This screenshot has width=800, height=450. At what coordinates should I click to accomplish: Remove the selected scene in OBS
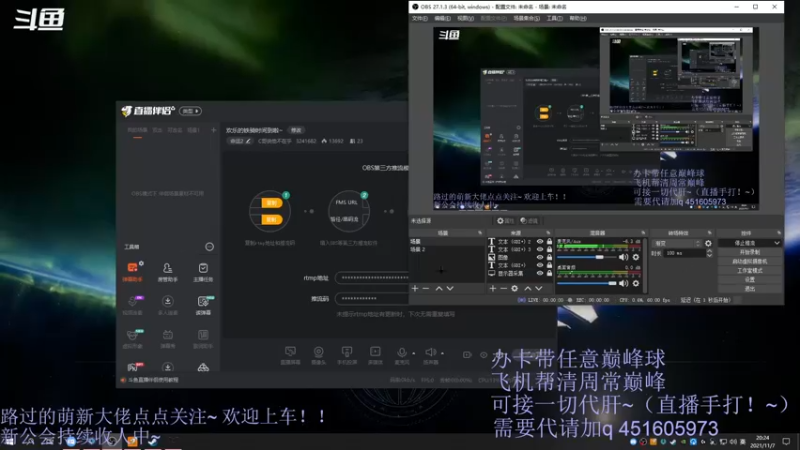[x=426, y=288]
